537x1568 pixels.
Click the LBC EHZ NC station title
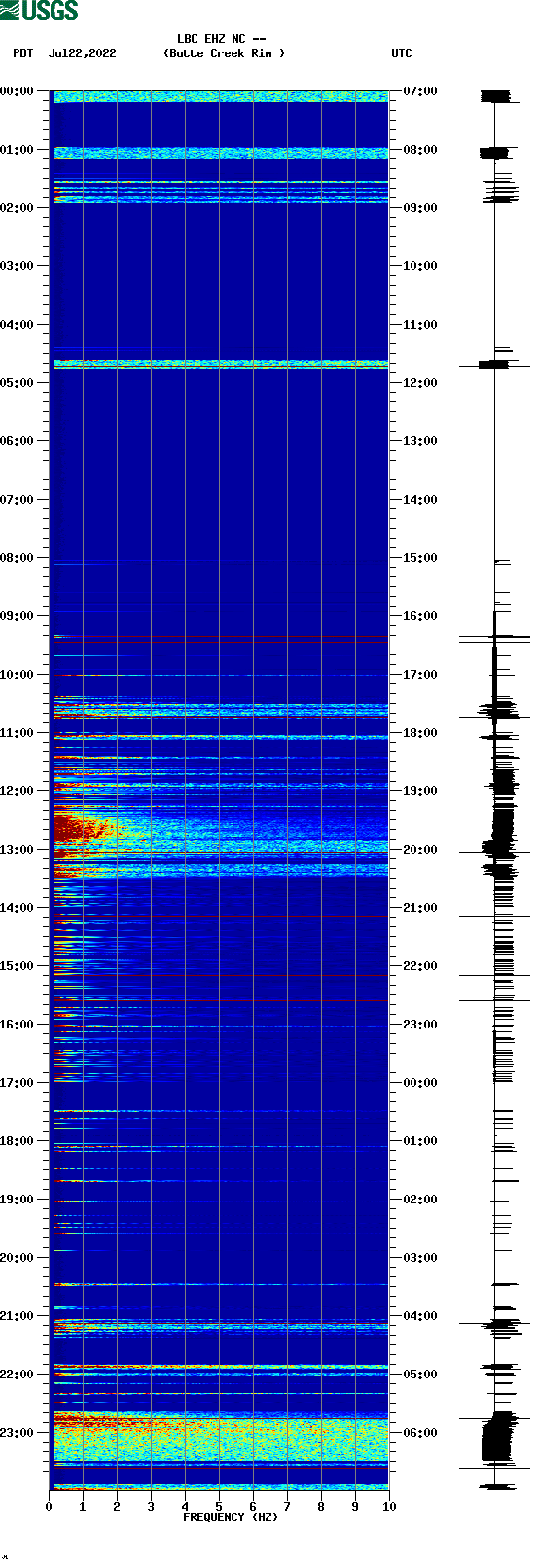222,39
